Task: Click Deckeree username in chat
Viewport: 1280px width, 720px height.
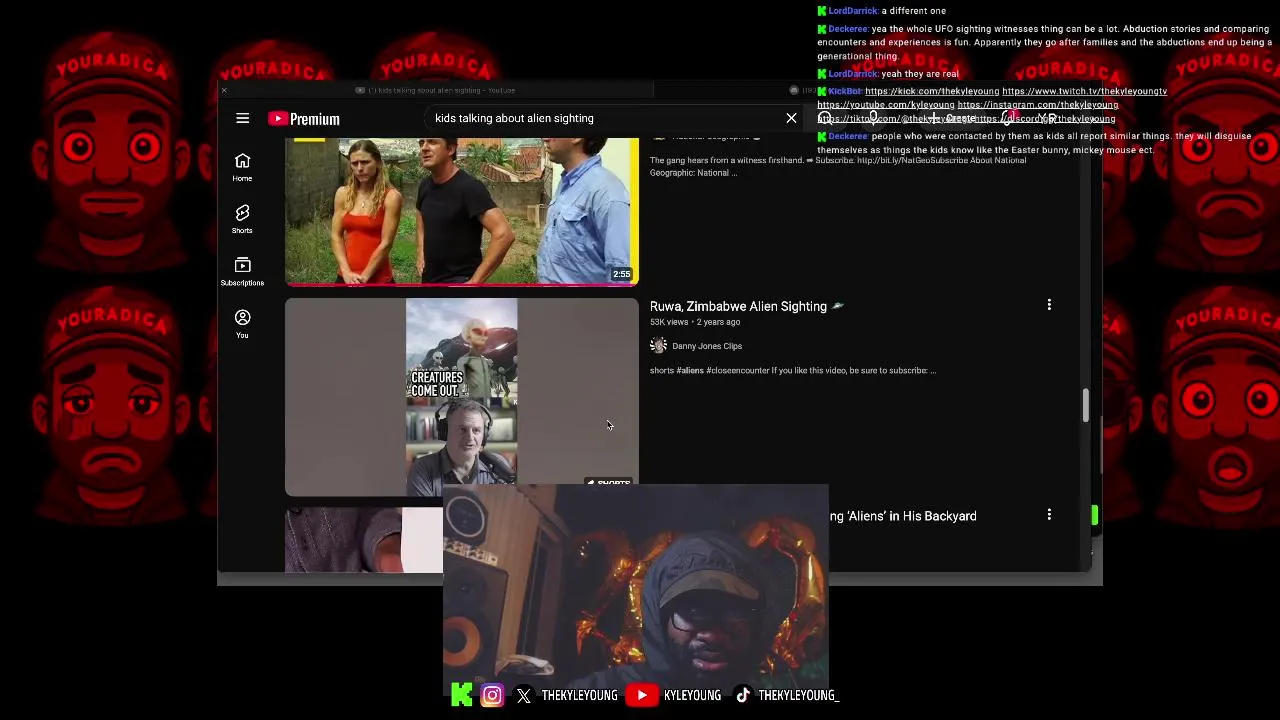Action: coord(848,29)
